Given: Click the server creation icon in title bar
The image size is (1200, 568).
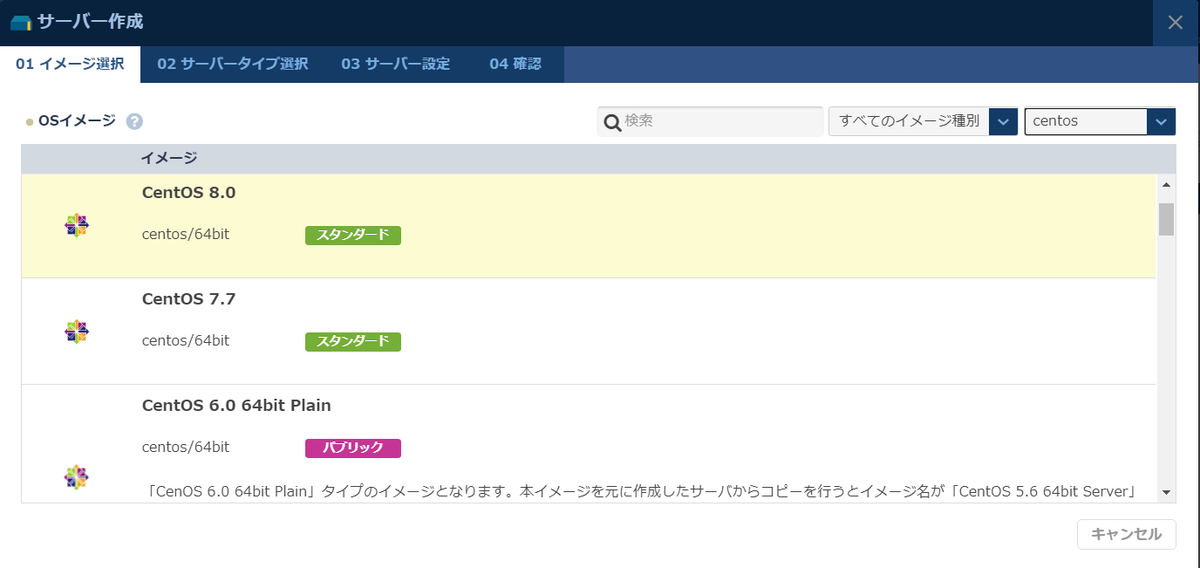Looking at the screenshot, I should (21, 22).
